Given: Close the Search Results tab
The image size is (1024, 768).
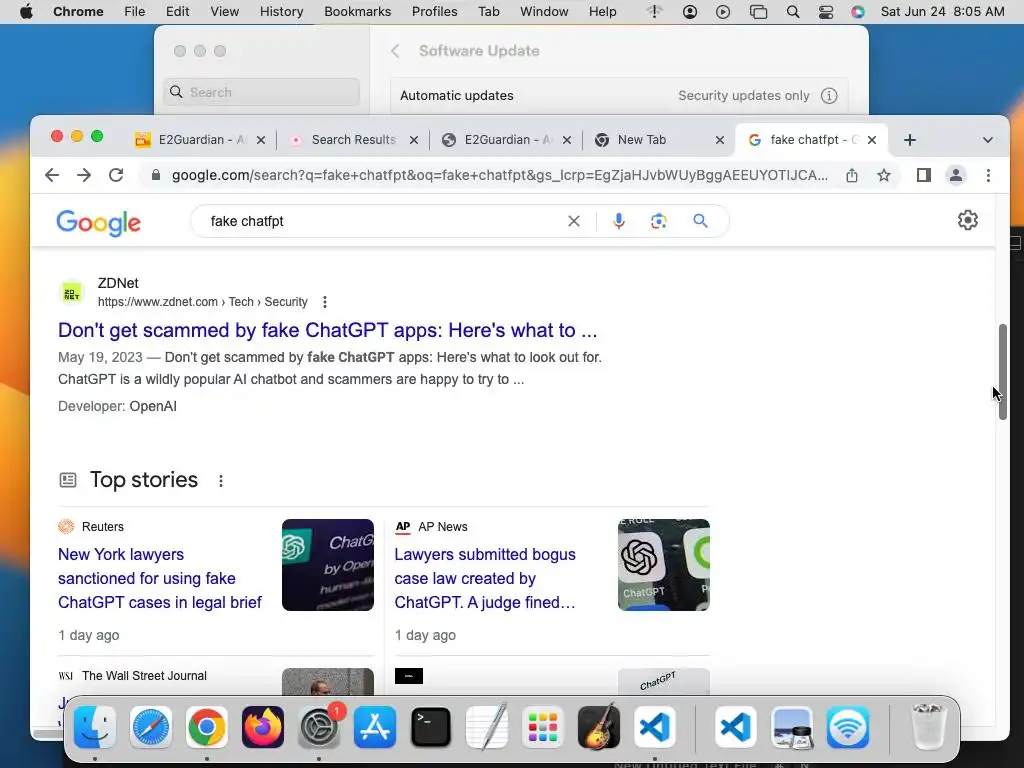Looking at the screenshot, I should coord(413,140).
